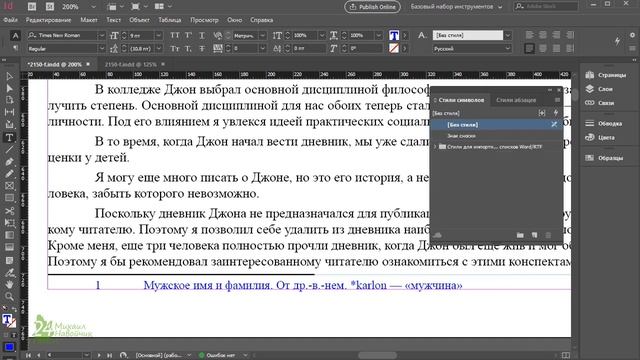Select the Line tool
Screen dimensions: 640x360
tap(9, 150)
